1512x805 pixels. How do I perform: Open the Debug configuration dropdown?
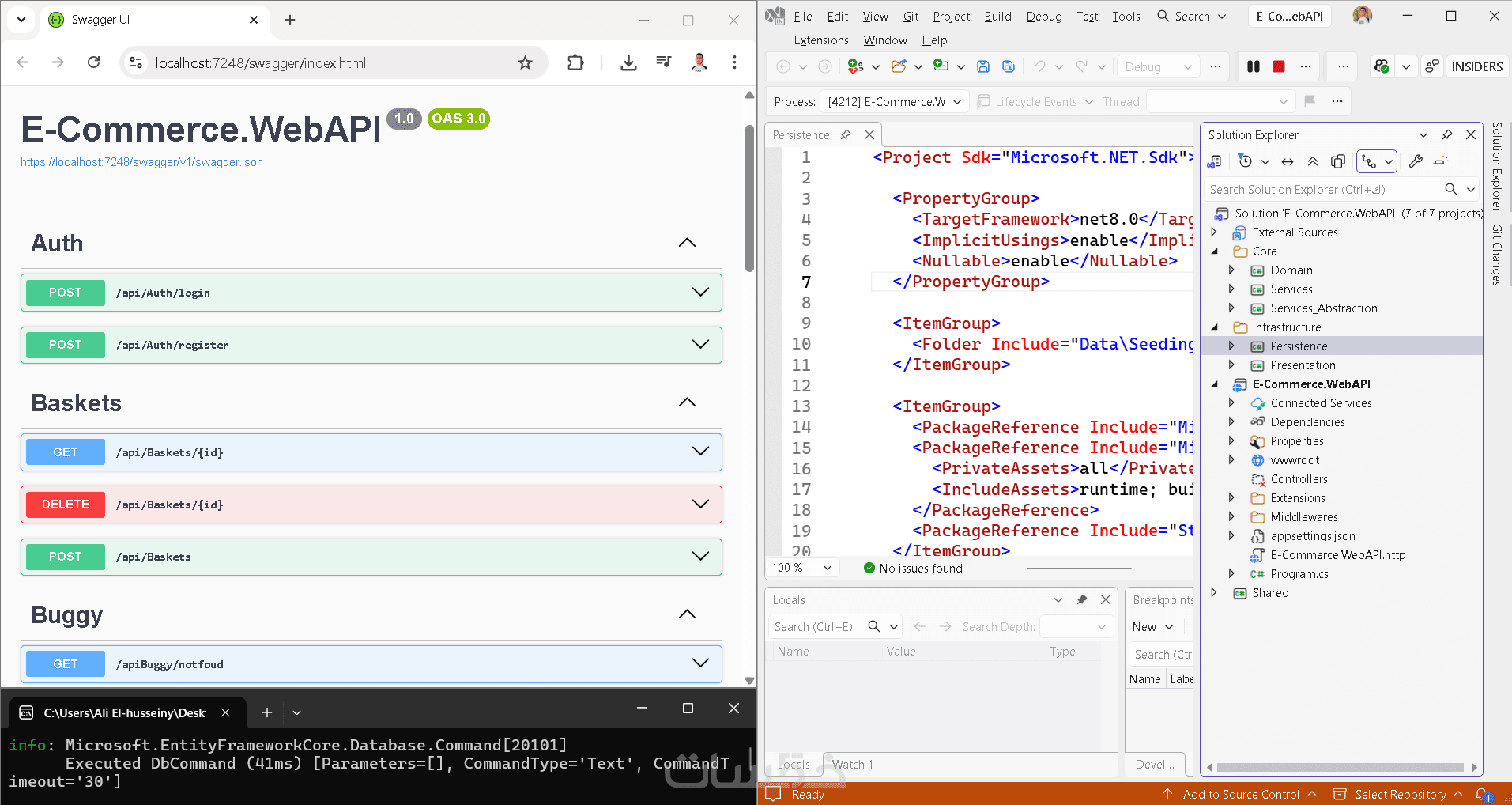point(1159,66)
